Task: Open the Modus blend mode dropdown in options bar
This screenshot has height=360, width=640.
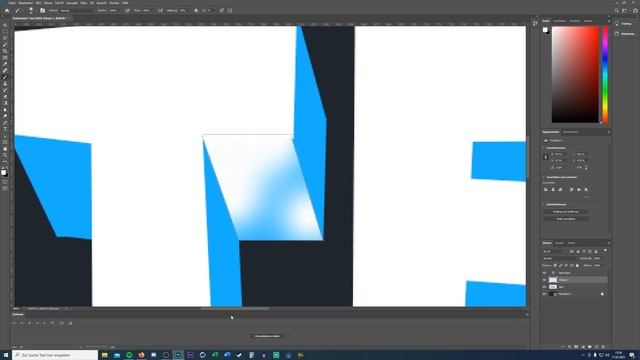Action: pos(76,11)
